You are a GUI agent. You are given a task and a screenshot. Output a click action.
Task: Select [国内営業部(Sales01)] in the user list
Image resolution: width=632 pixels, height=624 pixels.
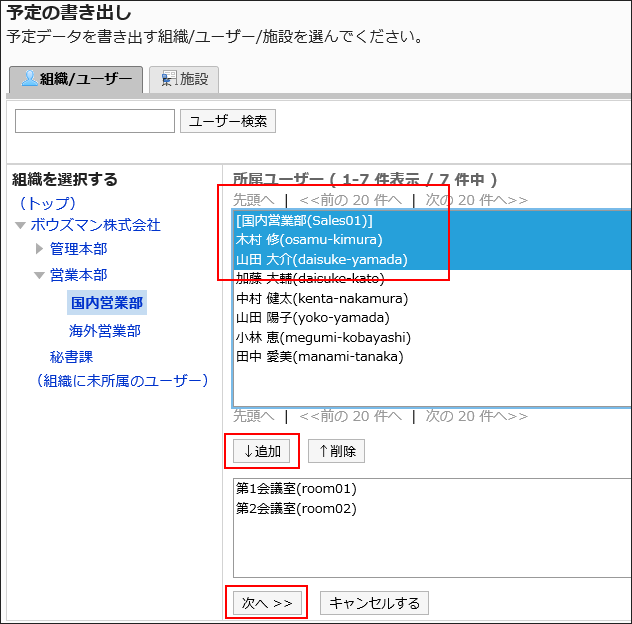(432, 220)
